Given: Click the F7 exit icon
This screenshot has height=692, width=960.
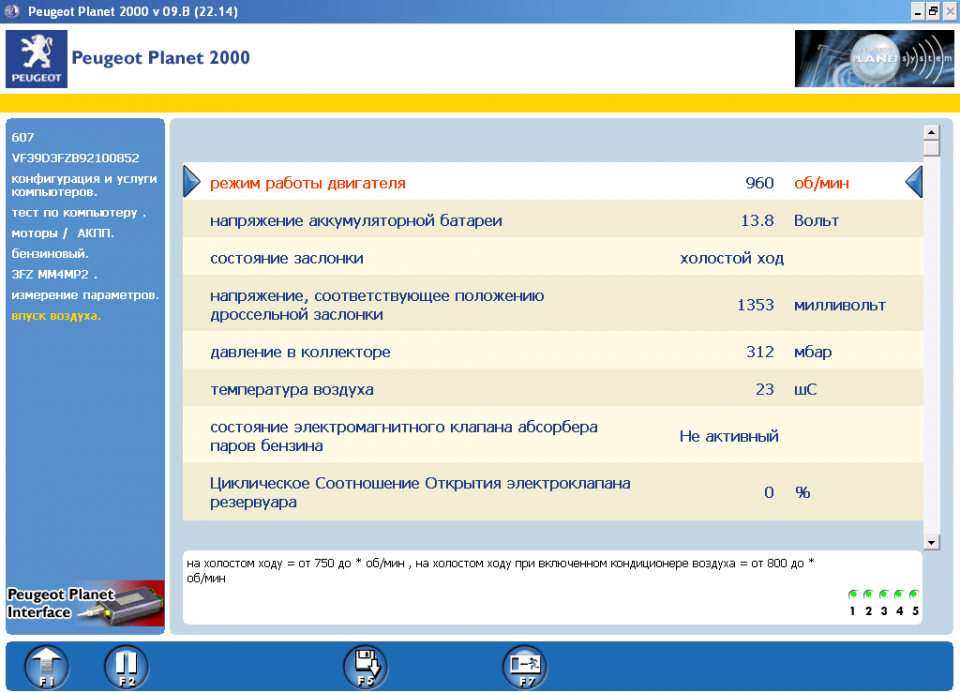Looking at the screenshot, I should (x=523, y=665).
